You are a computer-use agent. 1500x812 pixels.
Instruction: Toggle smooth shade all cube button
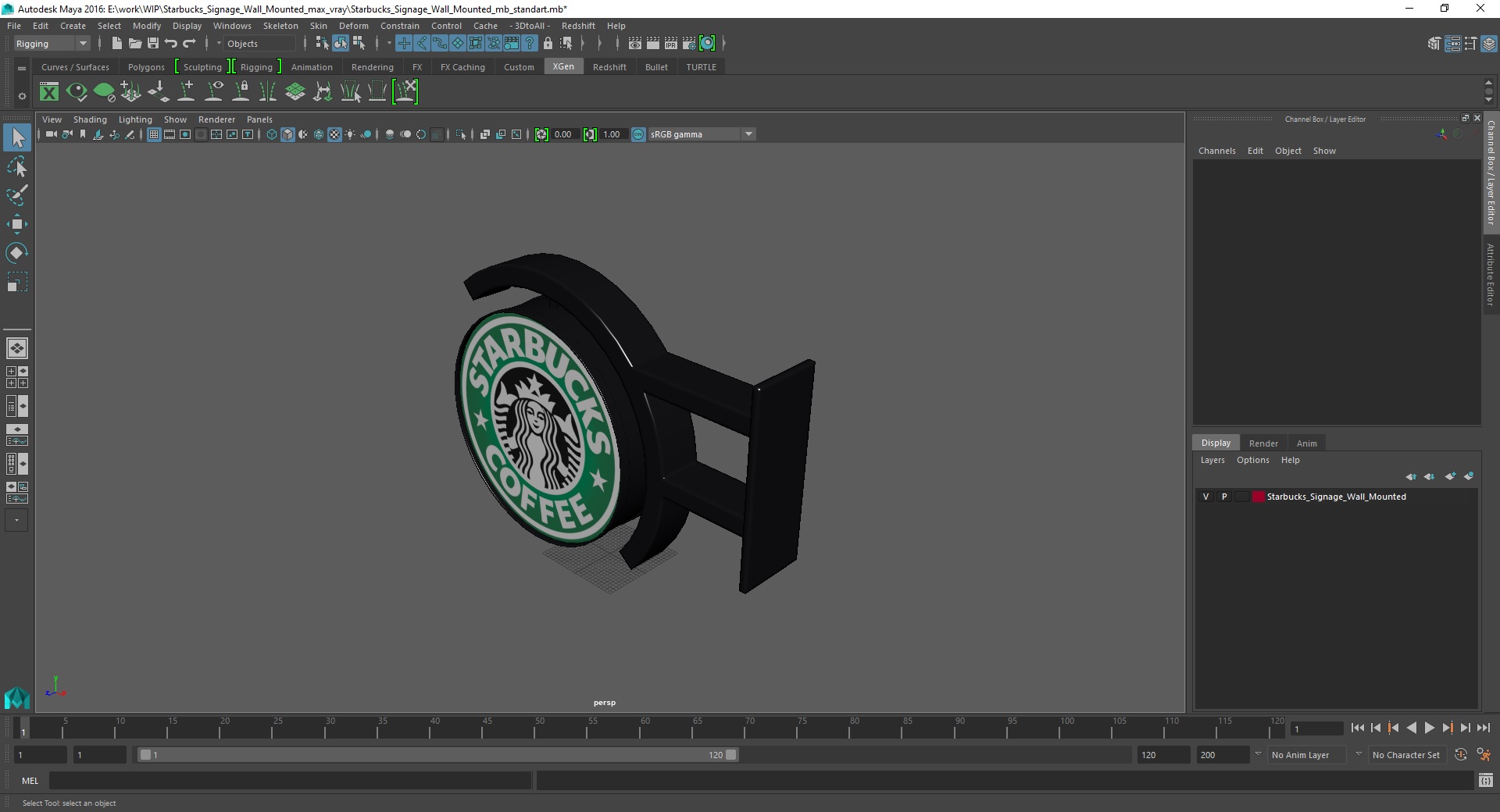(287, 134)
